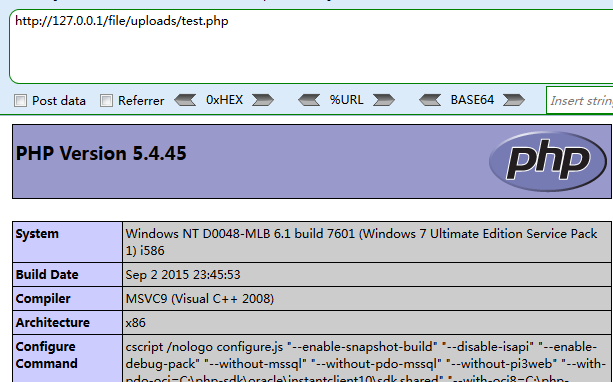This screenshot has width=613, height=382.
Task: Click the 0xHEX decode left arrow
Action: click(185, 100)
